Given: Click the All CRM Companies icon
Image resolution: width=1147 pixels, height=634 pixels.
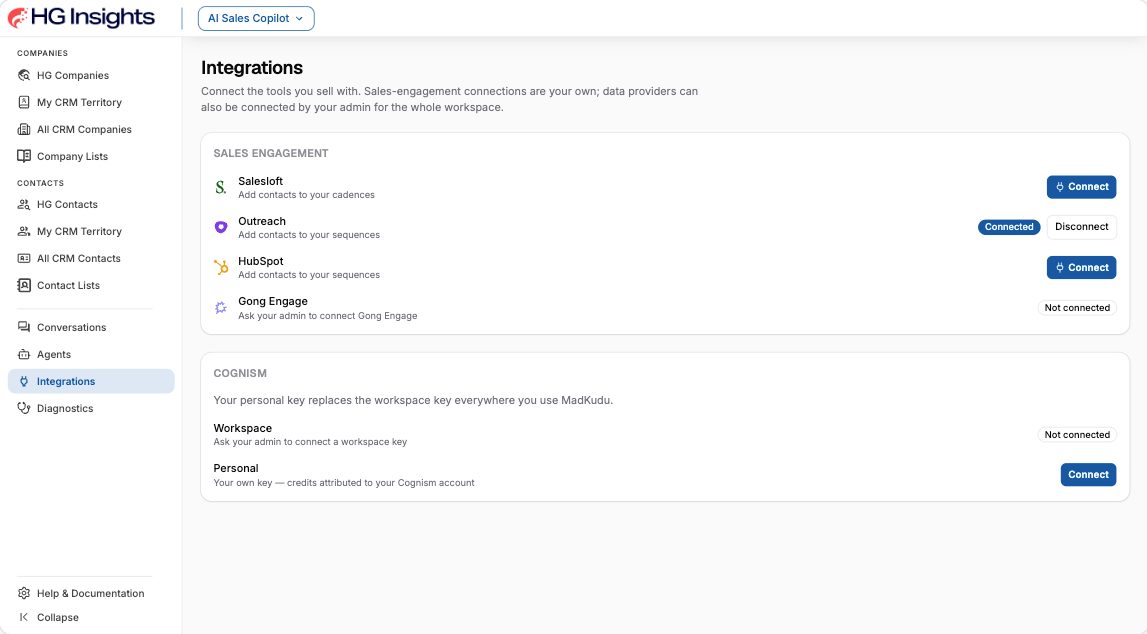Looking at the screenshot, I should point(24,129).
